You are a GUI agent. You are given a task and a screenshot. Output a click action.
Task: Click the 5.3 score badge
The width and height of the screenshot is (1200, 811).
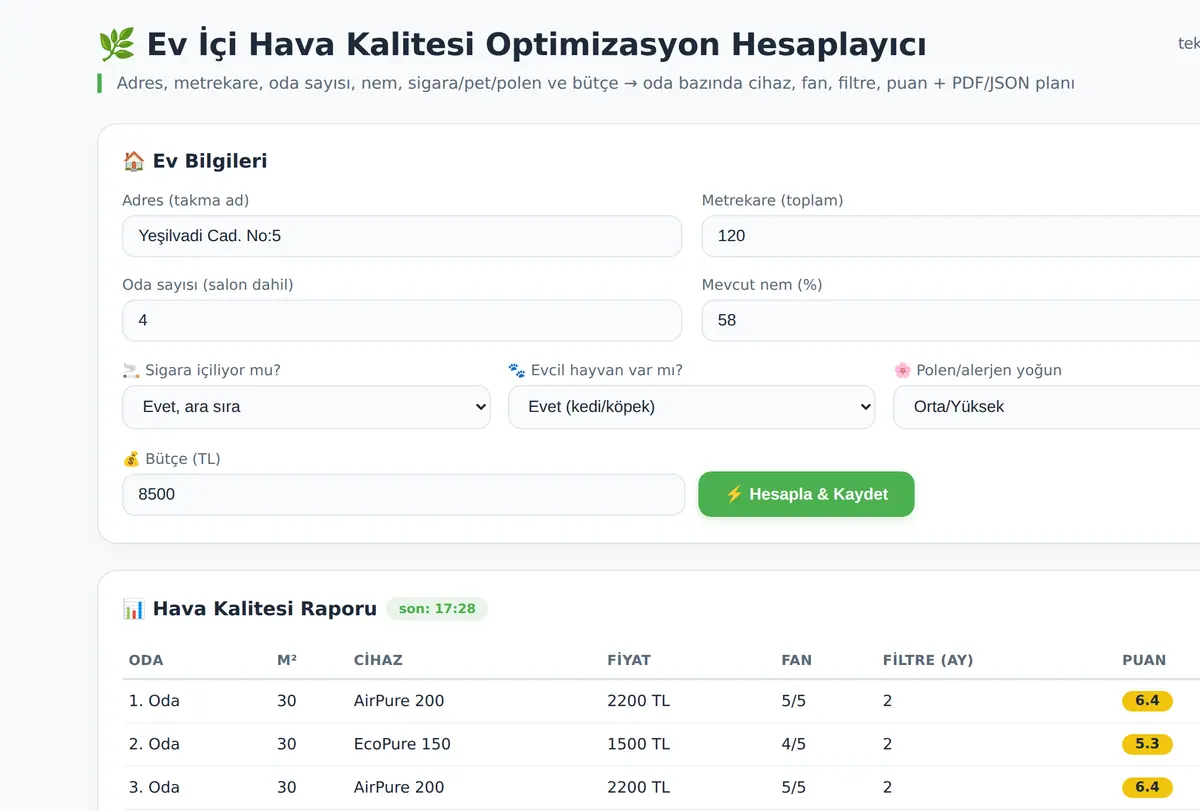(1147, 744)
